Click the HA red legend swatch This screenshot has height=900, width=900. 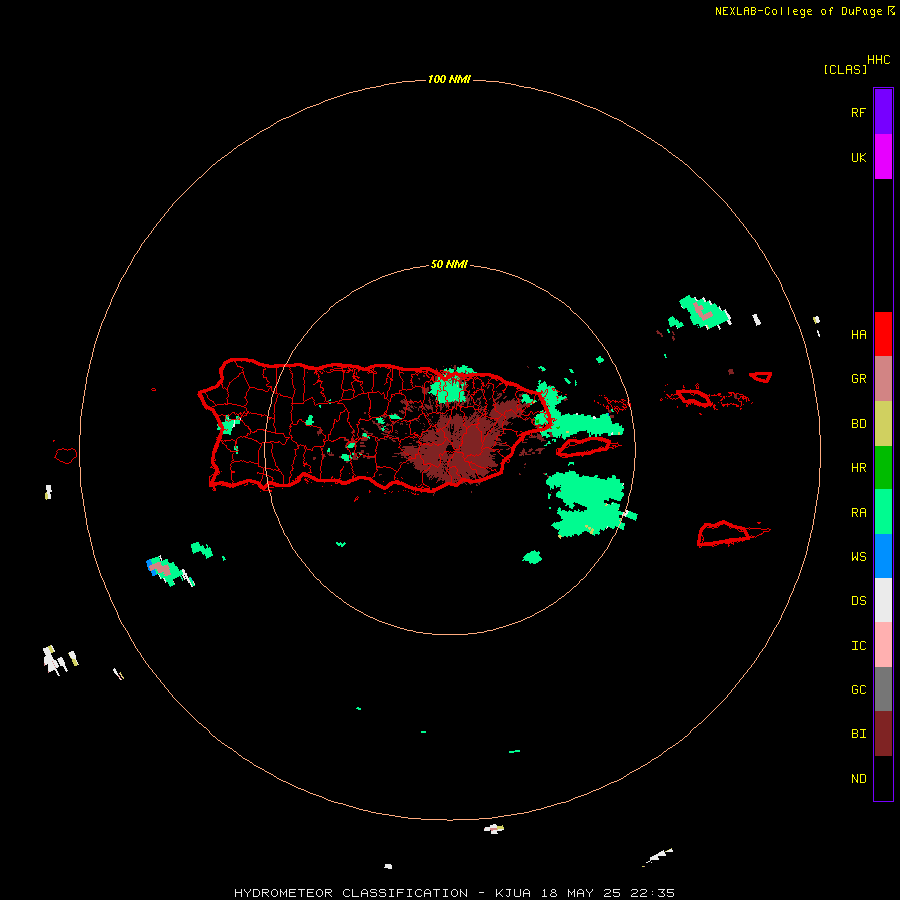pos(883,334)
